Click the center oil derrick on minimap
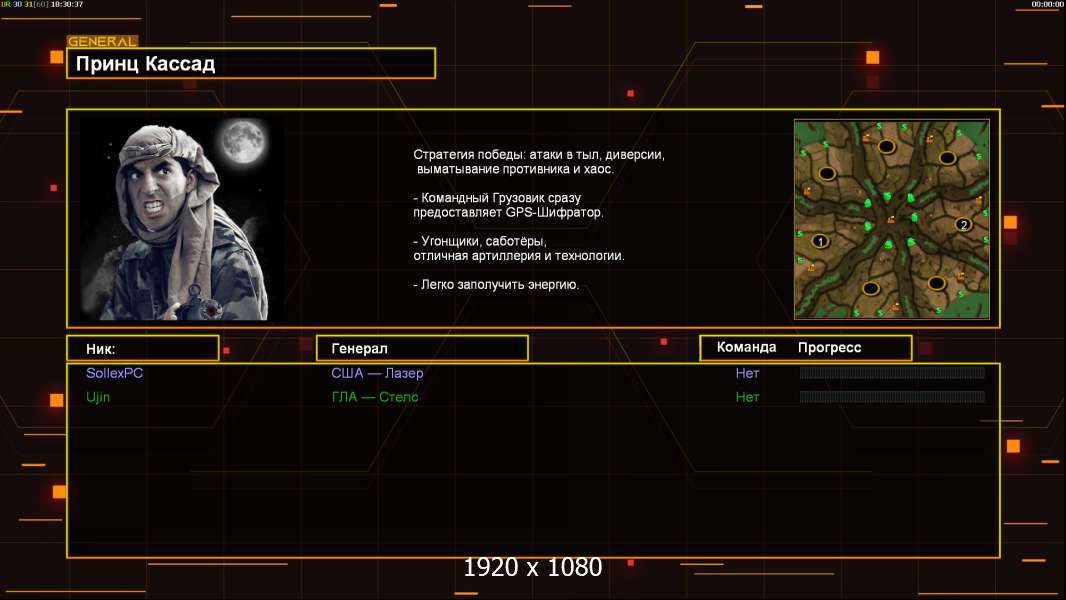 coord(891,220)
